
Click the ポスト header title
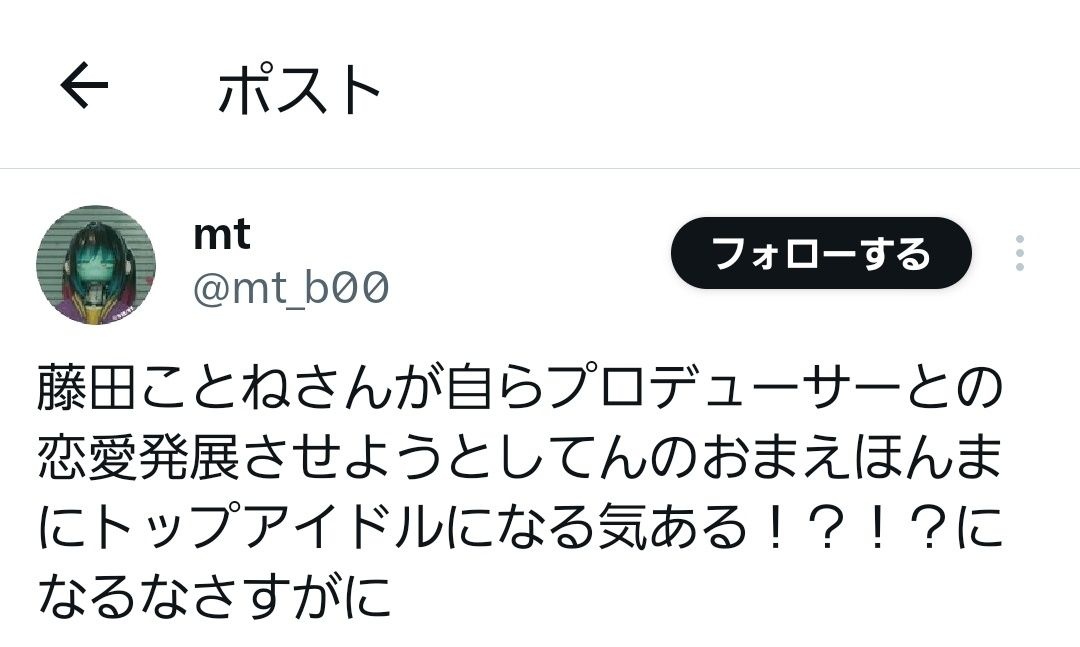point(300,90)
